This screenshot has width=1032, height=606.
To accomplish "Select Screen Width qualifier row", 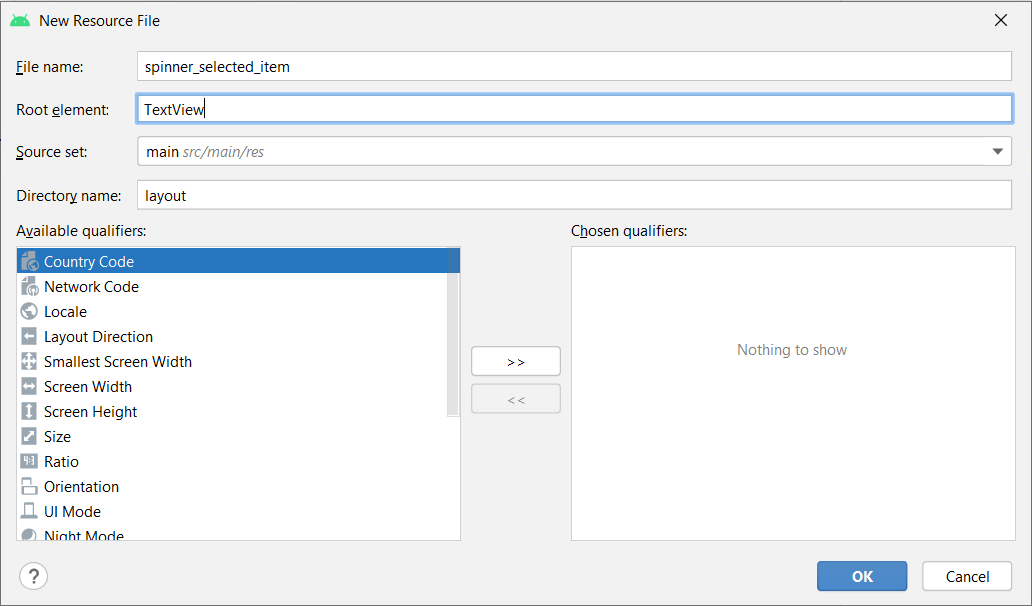I will point(232,386).
